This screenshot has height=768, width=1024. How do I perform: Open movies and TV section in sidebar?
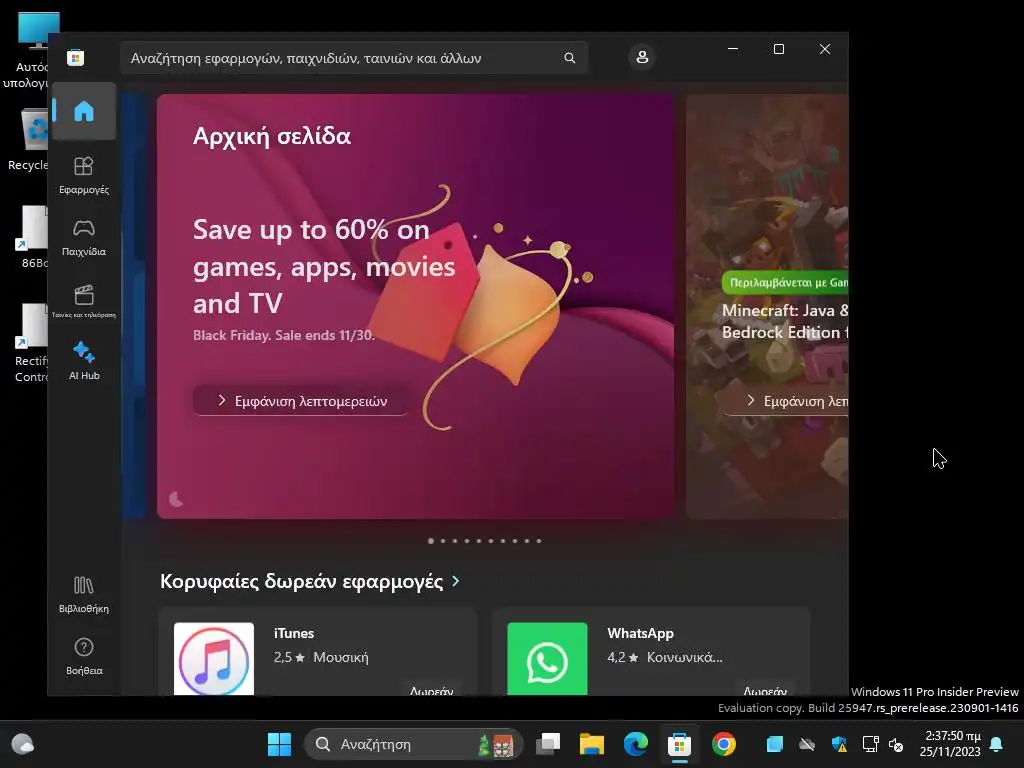(84, 300)
